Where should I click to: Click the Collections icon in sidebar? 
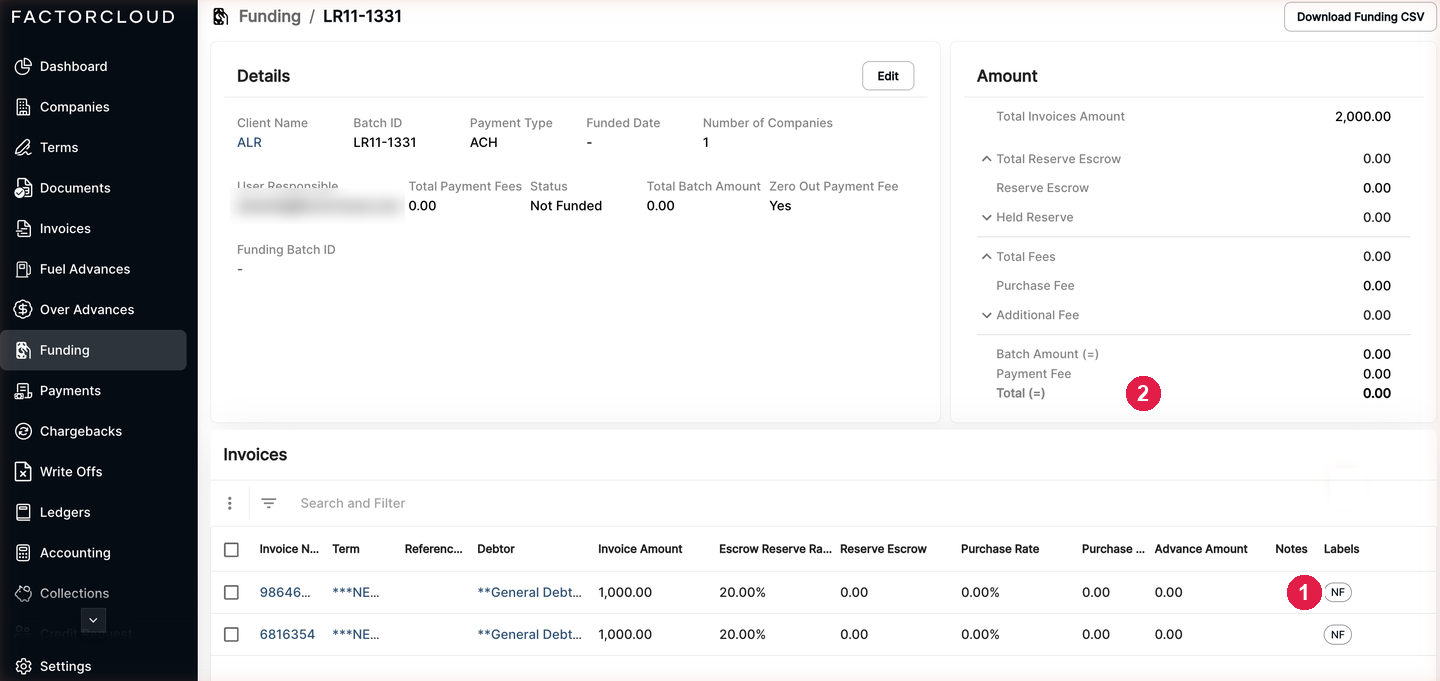pyautogui.click(x=23, y=593)
